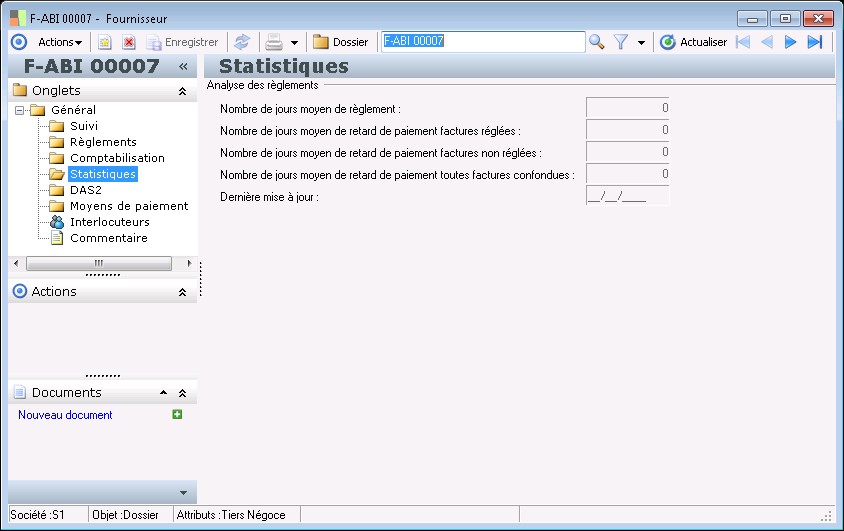Click the Interlocuteurs people icon
This screenshot has height=531, width=844.
click(x=57, y=222)
